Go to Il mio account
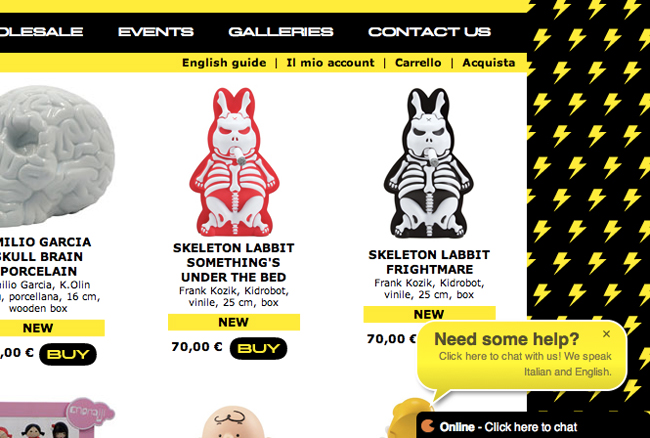The height and width of the screenshot is (438, 650). point(330,63)
